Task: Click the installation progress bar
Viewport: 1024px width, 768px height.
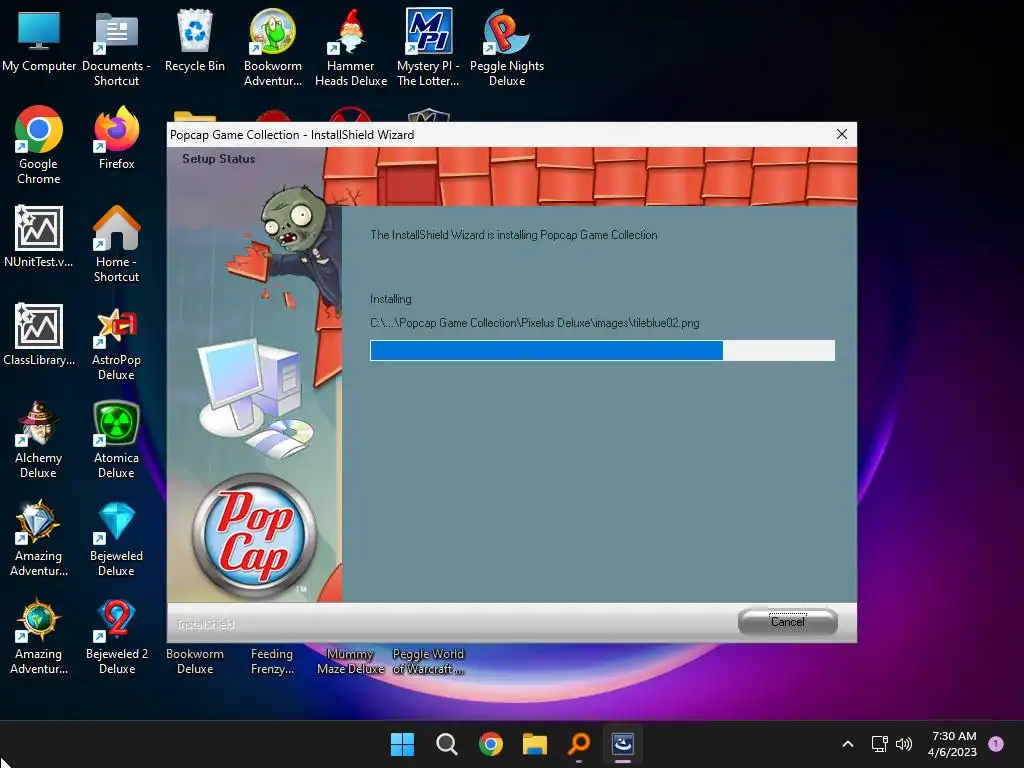Action: coord(602,350)
